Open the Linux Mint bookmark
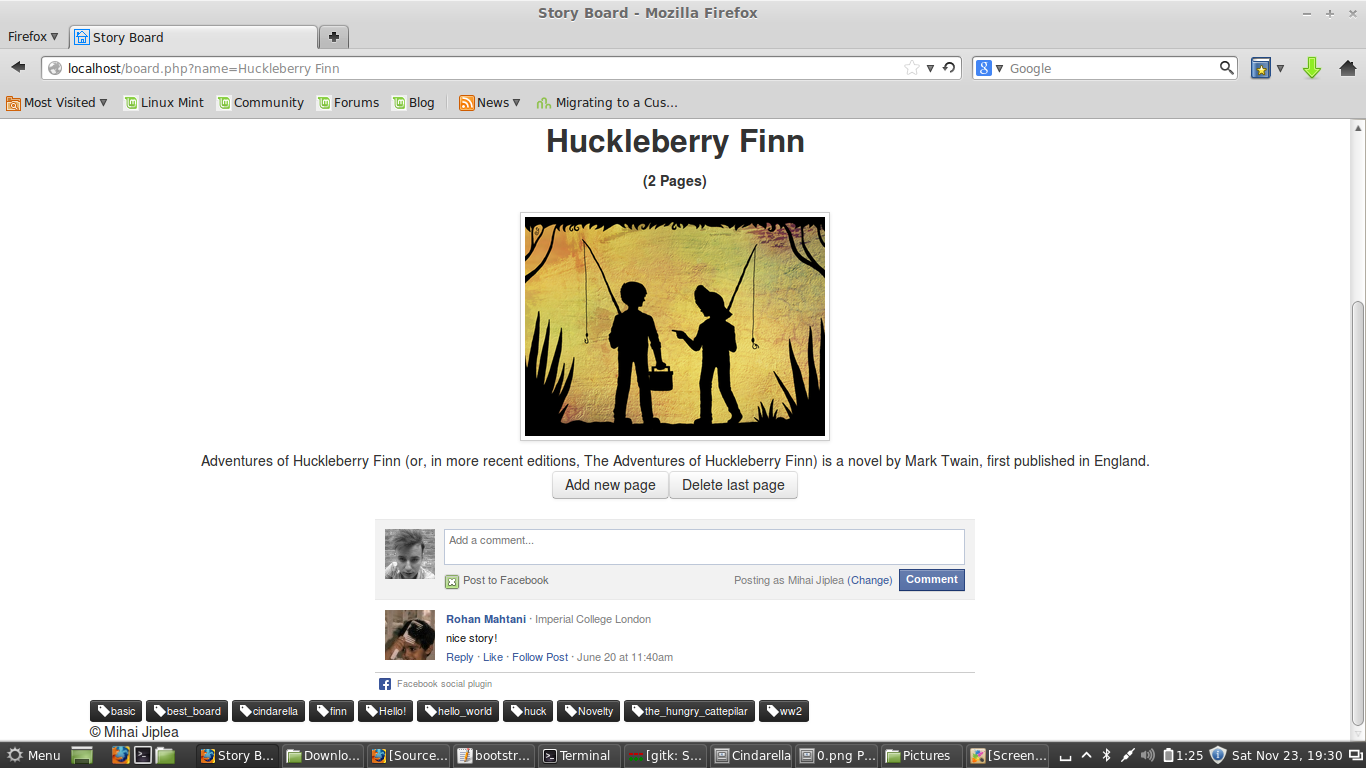This screenshot has height=768, width=1366. 164,102
